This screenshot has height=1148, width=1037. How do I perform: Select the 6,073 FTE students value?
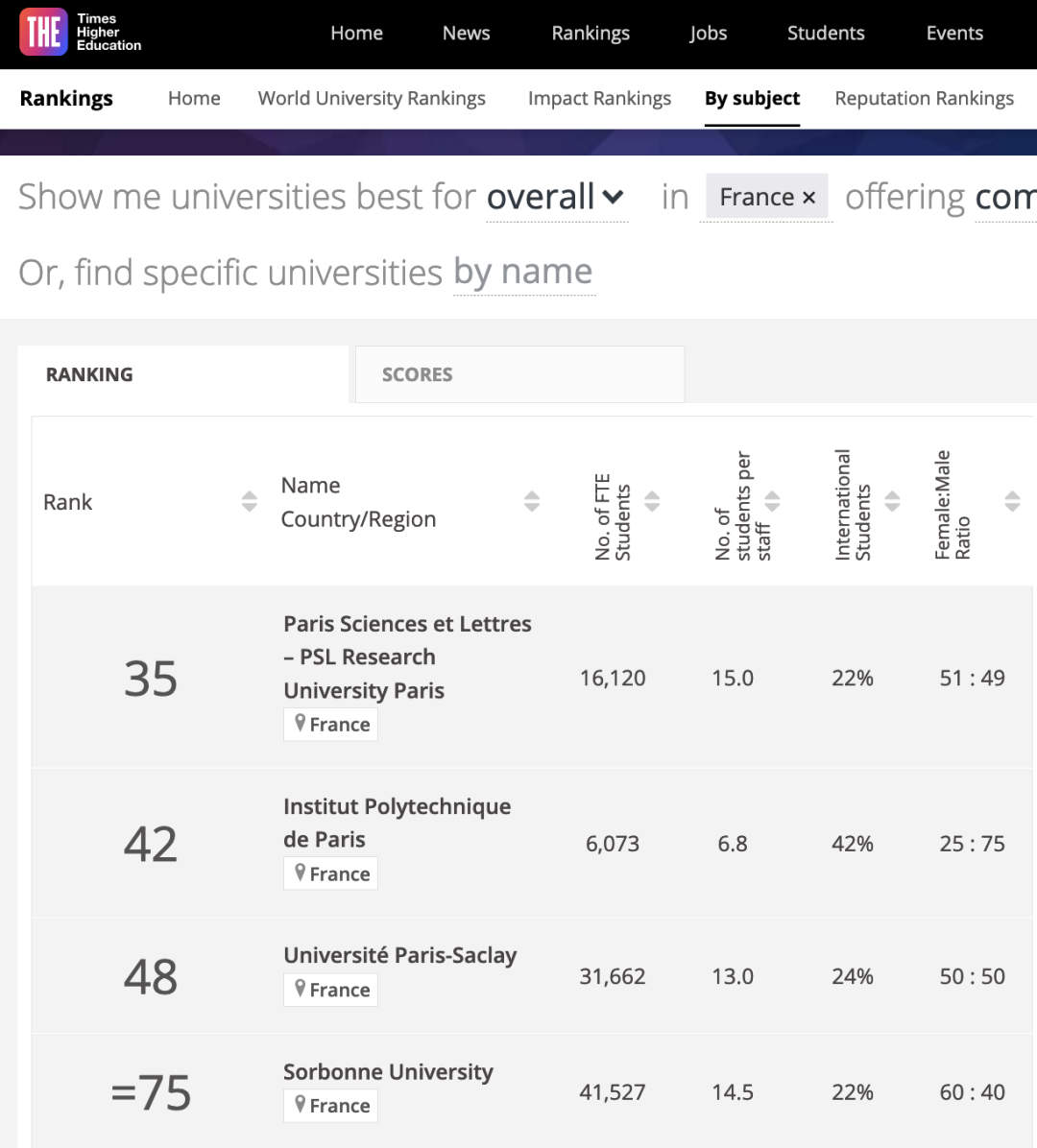(613, 844)
